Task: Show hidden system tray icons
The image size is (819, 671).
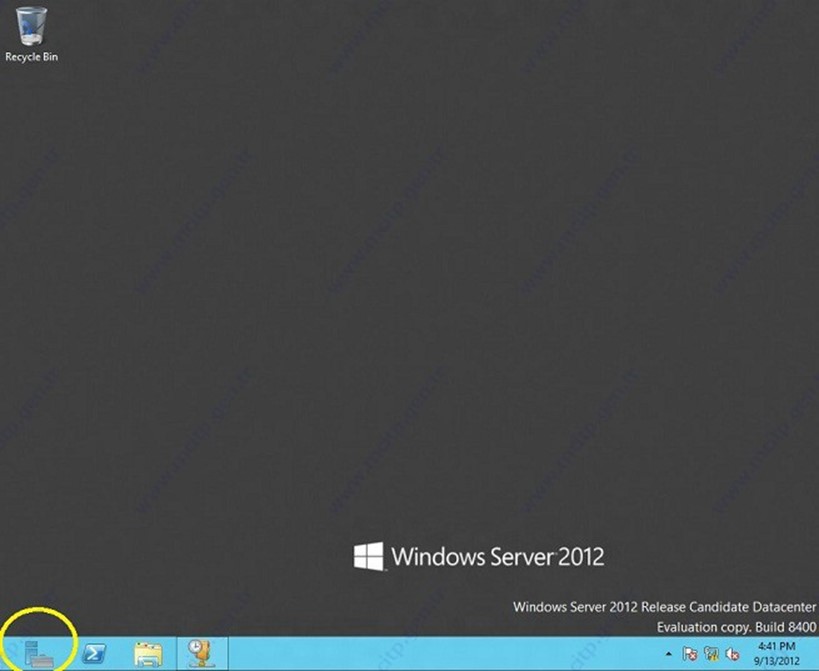Action: click(x=669, y=654)
